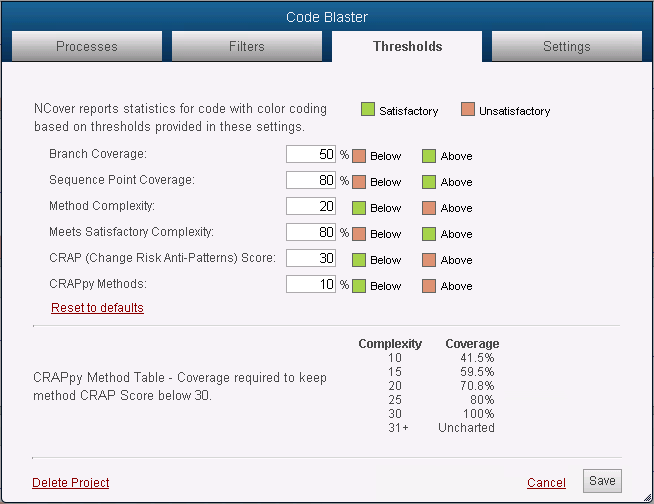Click the Meets Satisfactory Complexity field
The width and height of the screenshot is (654, 504).
click(311, 232)
